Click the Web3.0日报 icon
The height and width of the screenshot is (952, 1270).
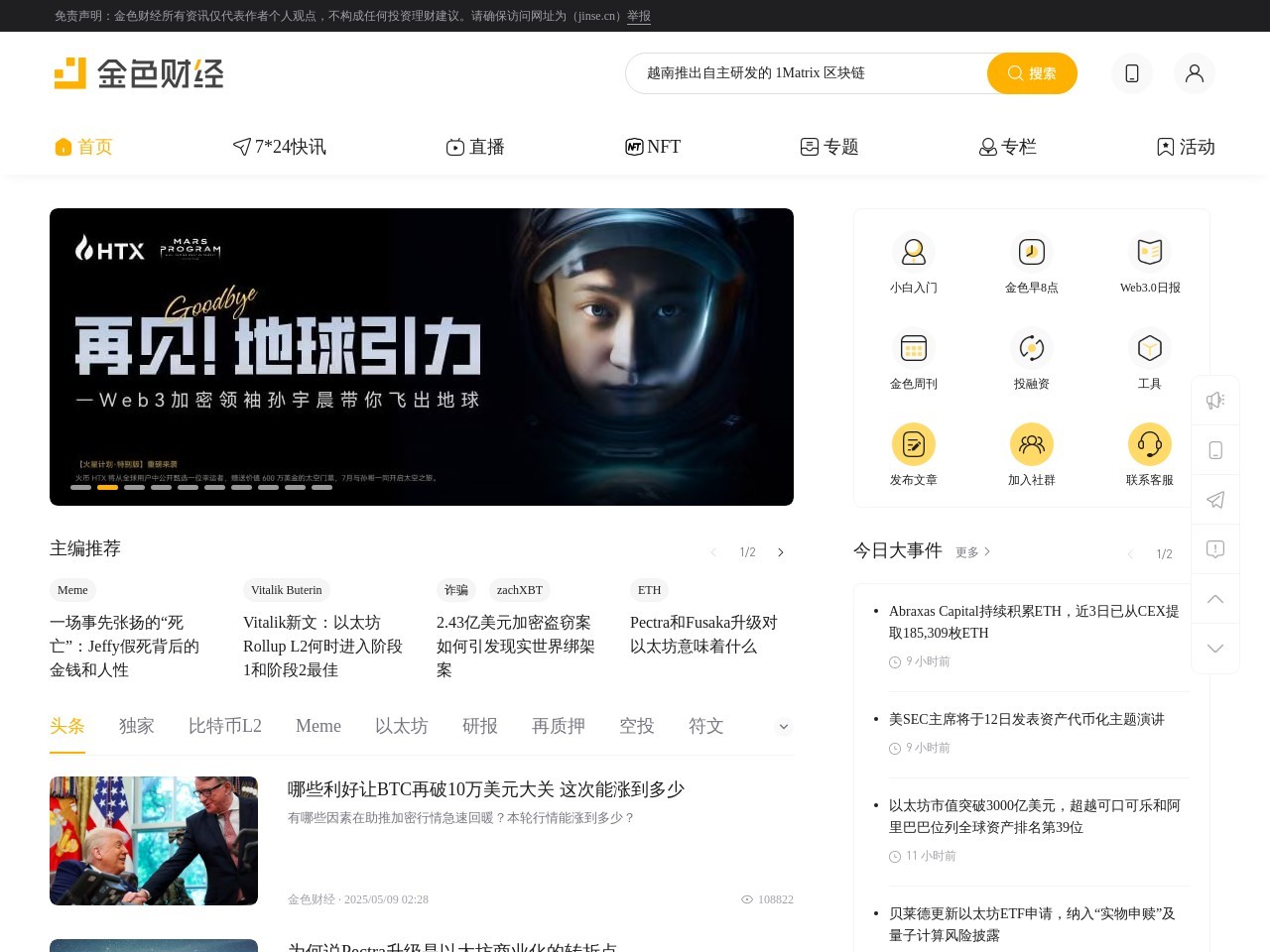[1150, 253]
